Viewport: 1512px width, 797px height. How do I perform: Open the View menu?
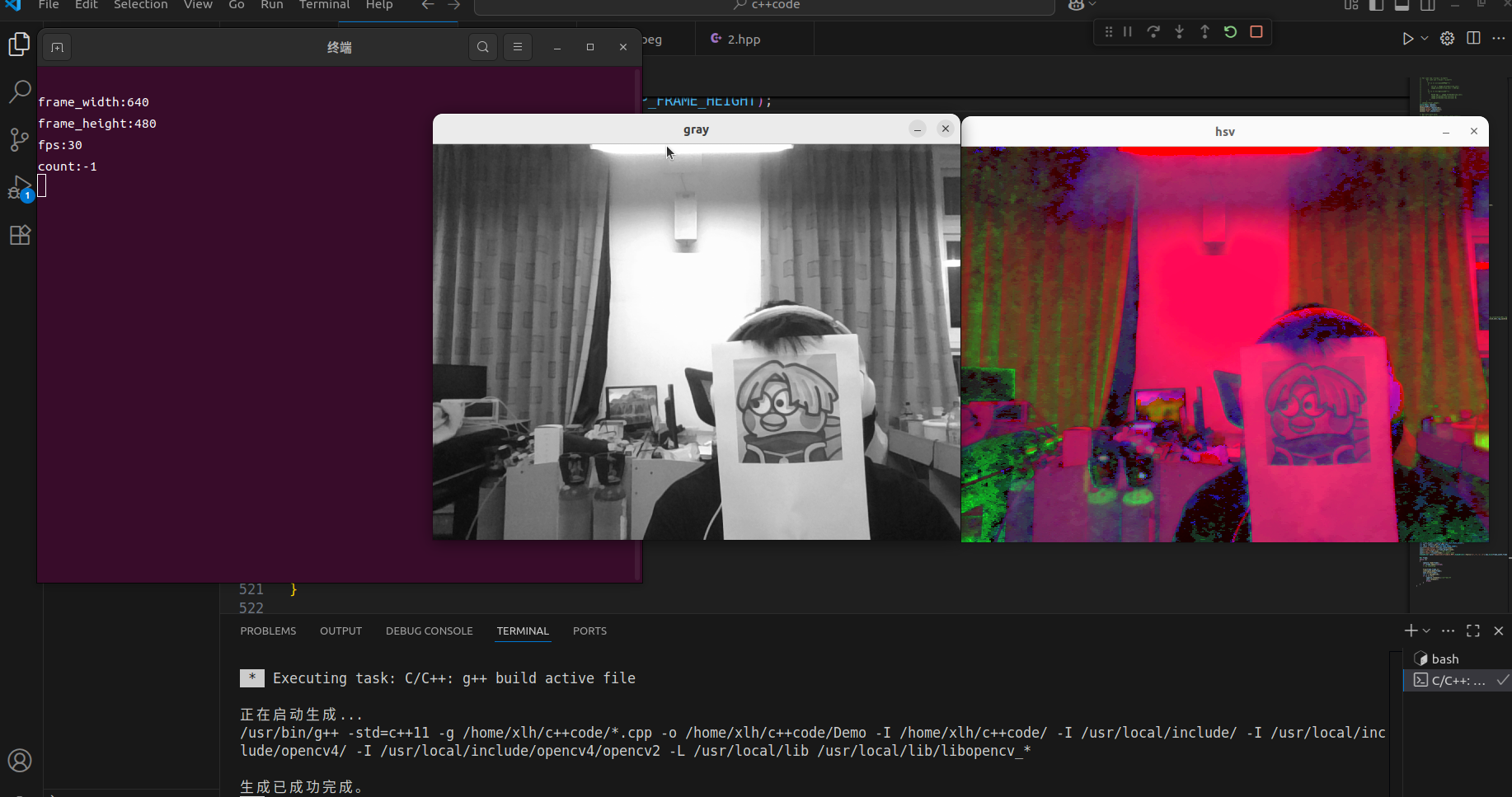point(198,5)
